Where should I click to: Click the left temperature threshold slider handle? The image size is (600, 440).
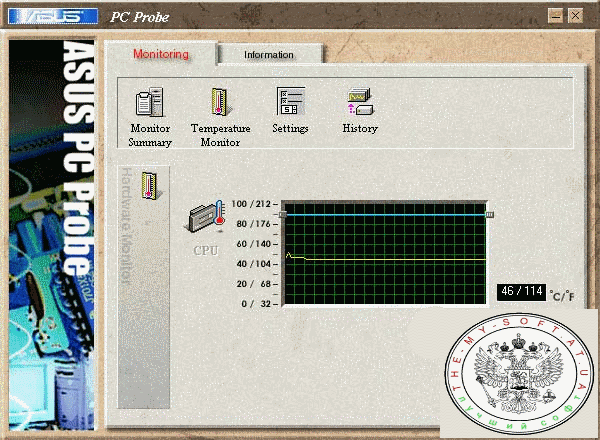click(x=283, y=214)
